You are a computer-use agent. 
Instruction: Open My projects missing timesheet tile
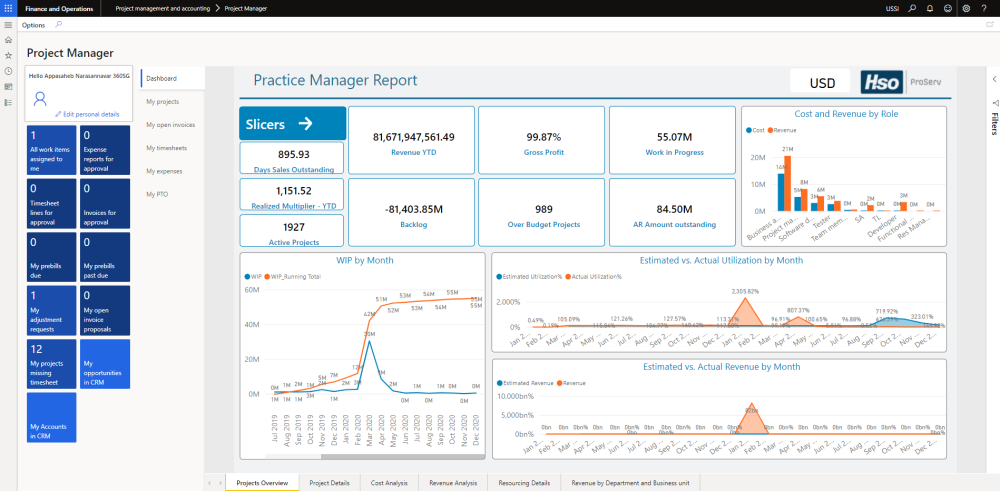click(x=51, y=363)
